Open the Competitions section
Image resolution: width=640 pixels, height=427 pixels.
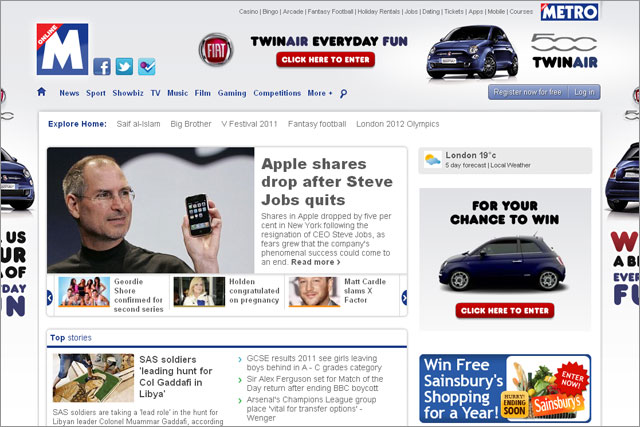pos(277,93)
